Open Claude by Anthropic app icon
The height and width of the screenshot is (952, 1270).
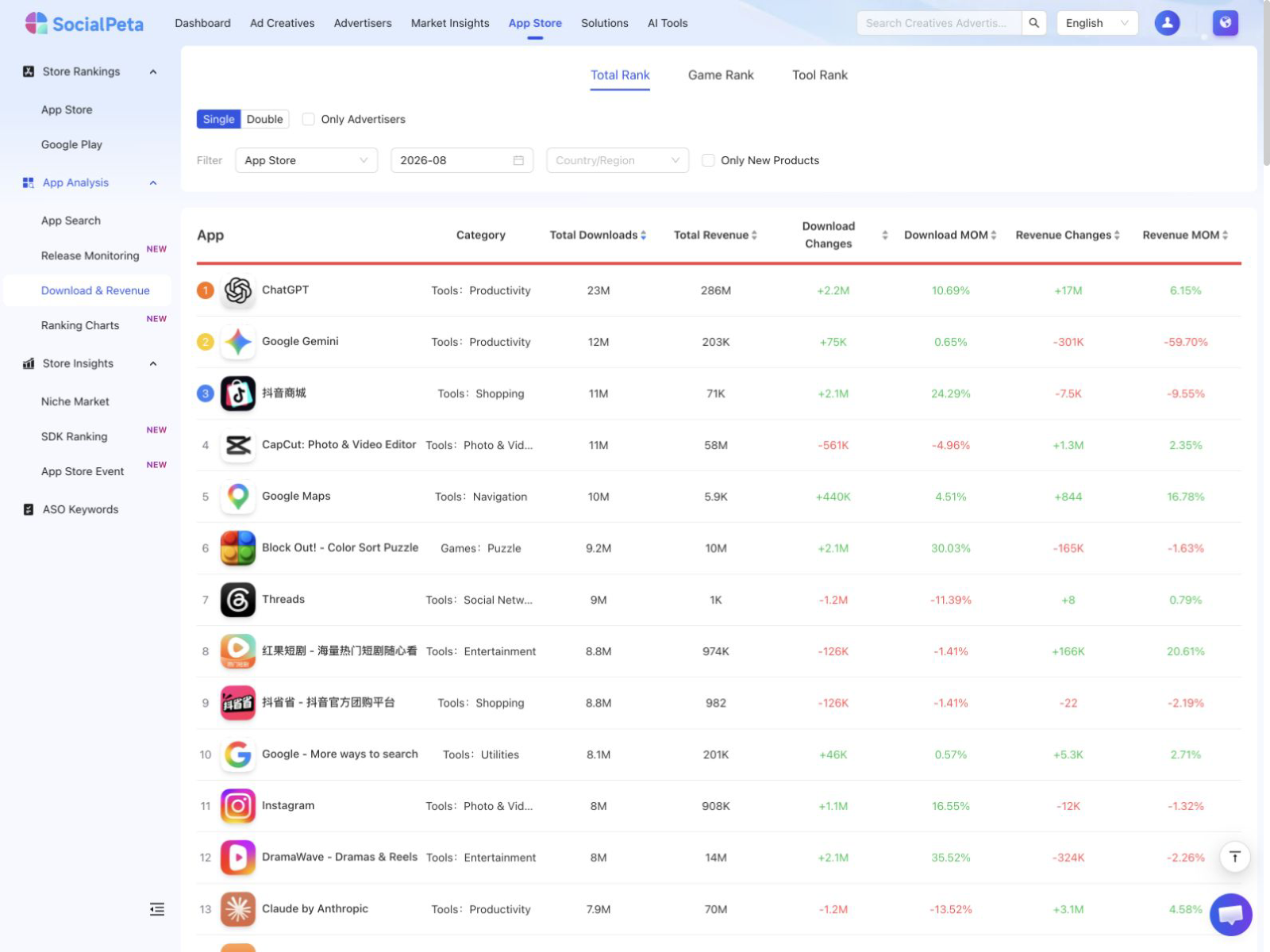(x=238, y=909)
